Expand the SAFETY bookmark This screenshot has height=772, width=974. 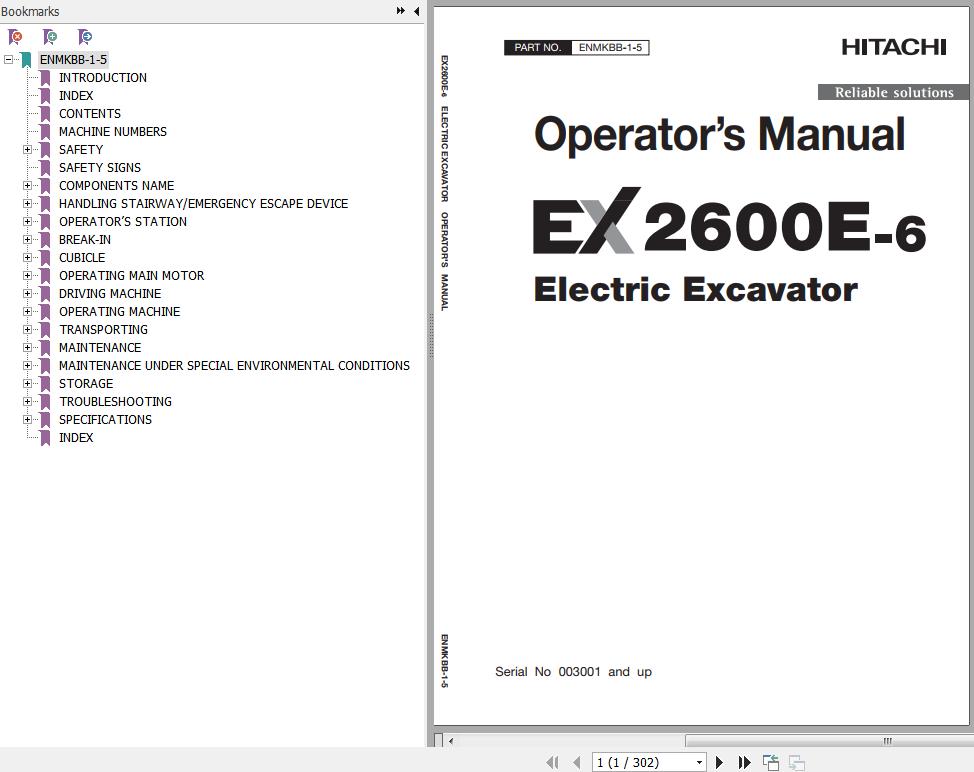(27, 150)
